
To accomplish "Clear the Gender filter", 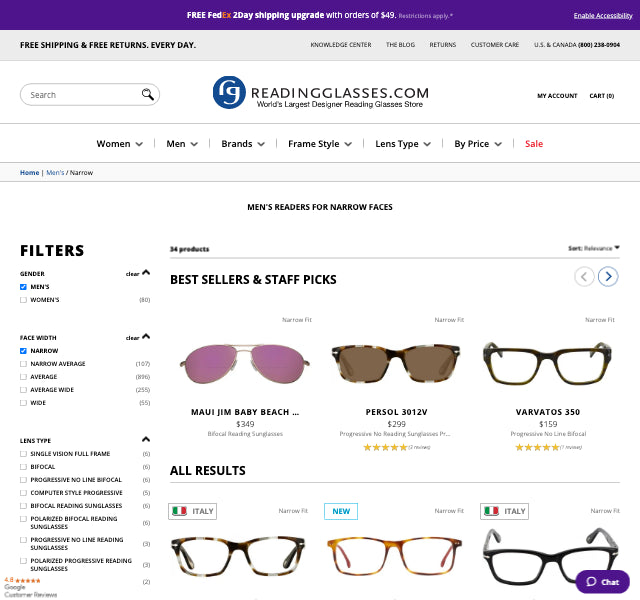I will [x=132, y=274].
